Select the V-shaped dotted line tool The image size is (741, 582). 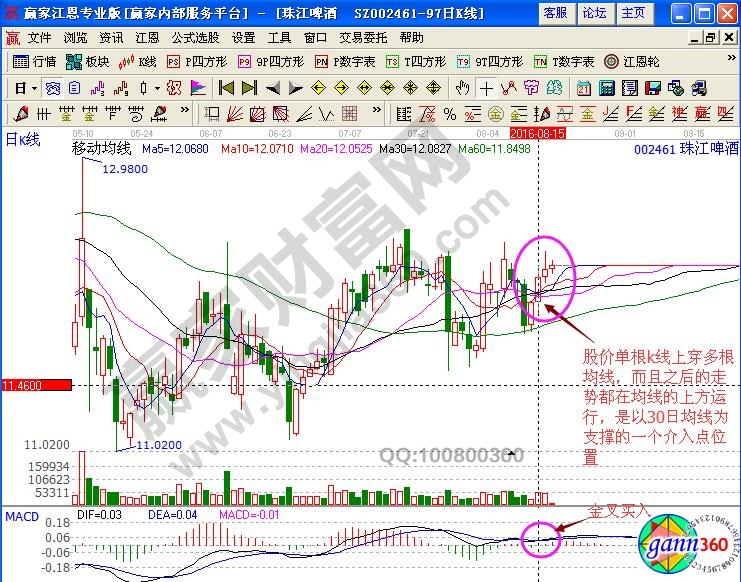327,114
